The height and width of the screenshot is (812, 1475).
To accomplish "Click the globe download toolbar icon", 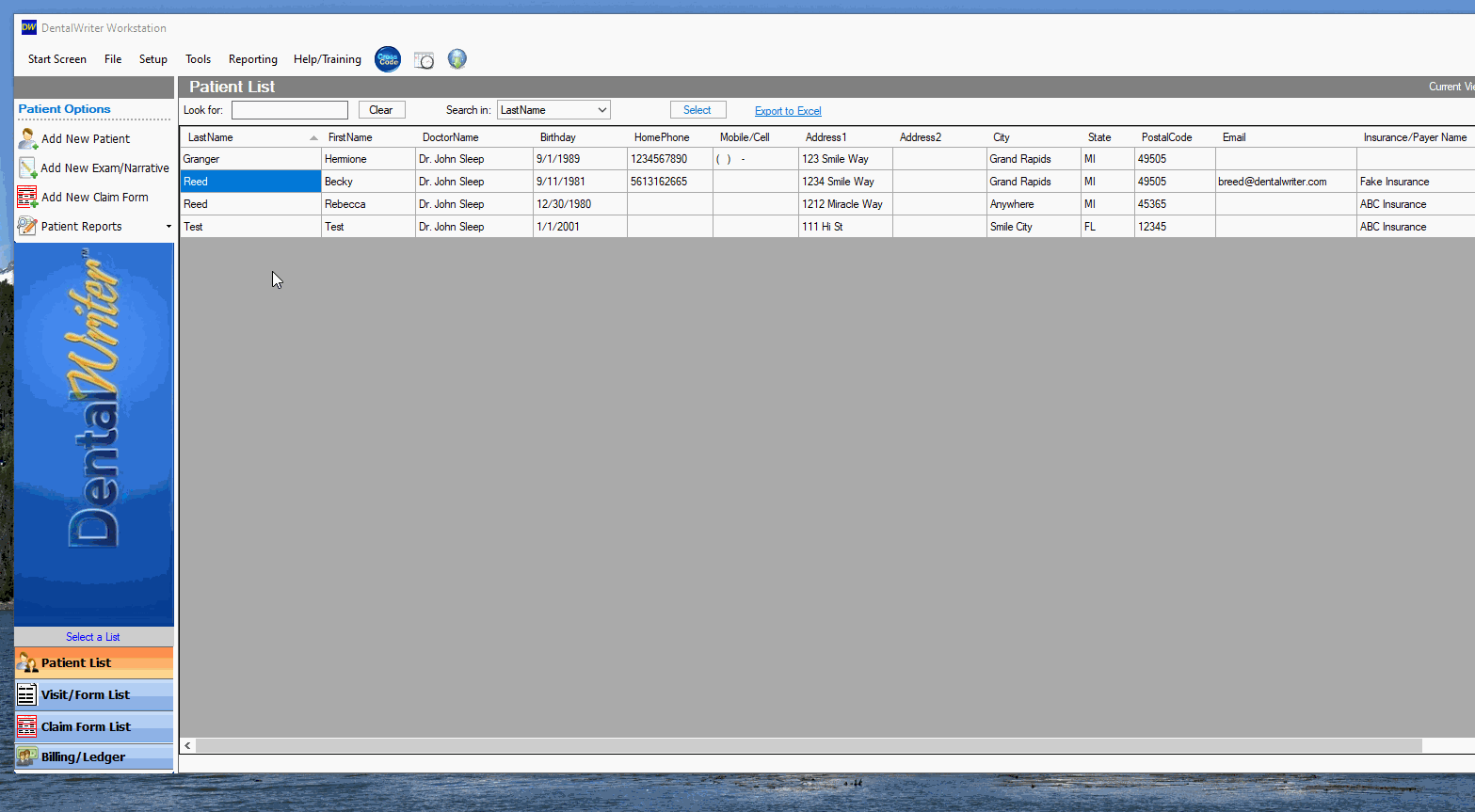I will [x=457, y=58].
